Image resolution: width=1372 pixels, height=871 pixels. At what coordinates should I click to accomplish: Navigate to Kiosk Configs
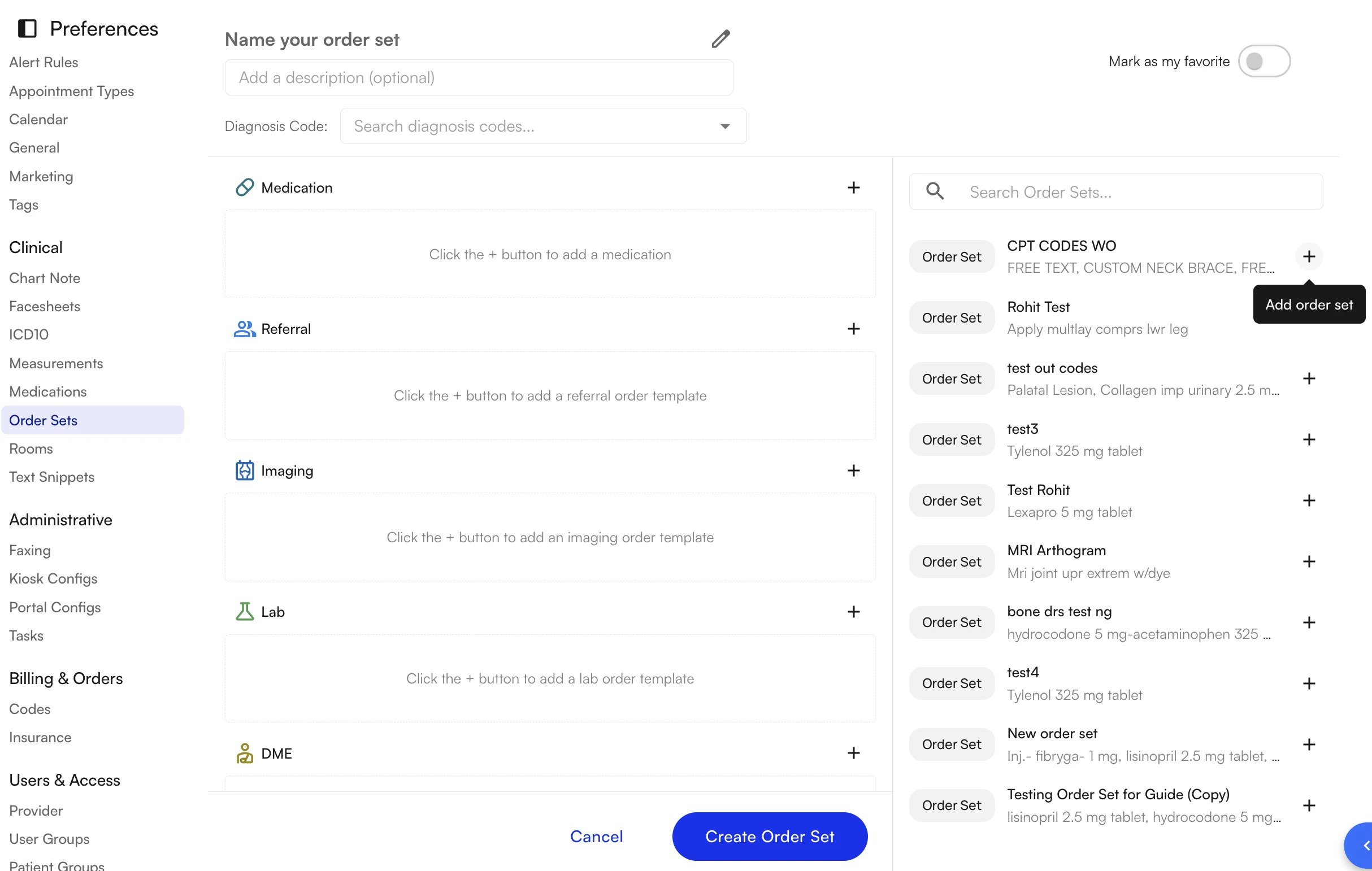tap(53, 578)
